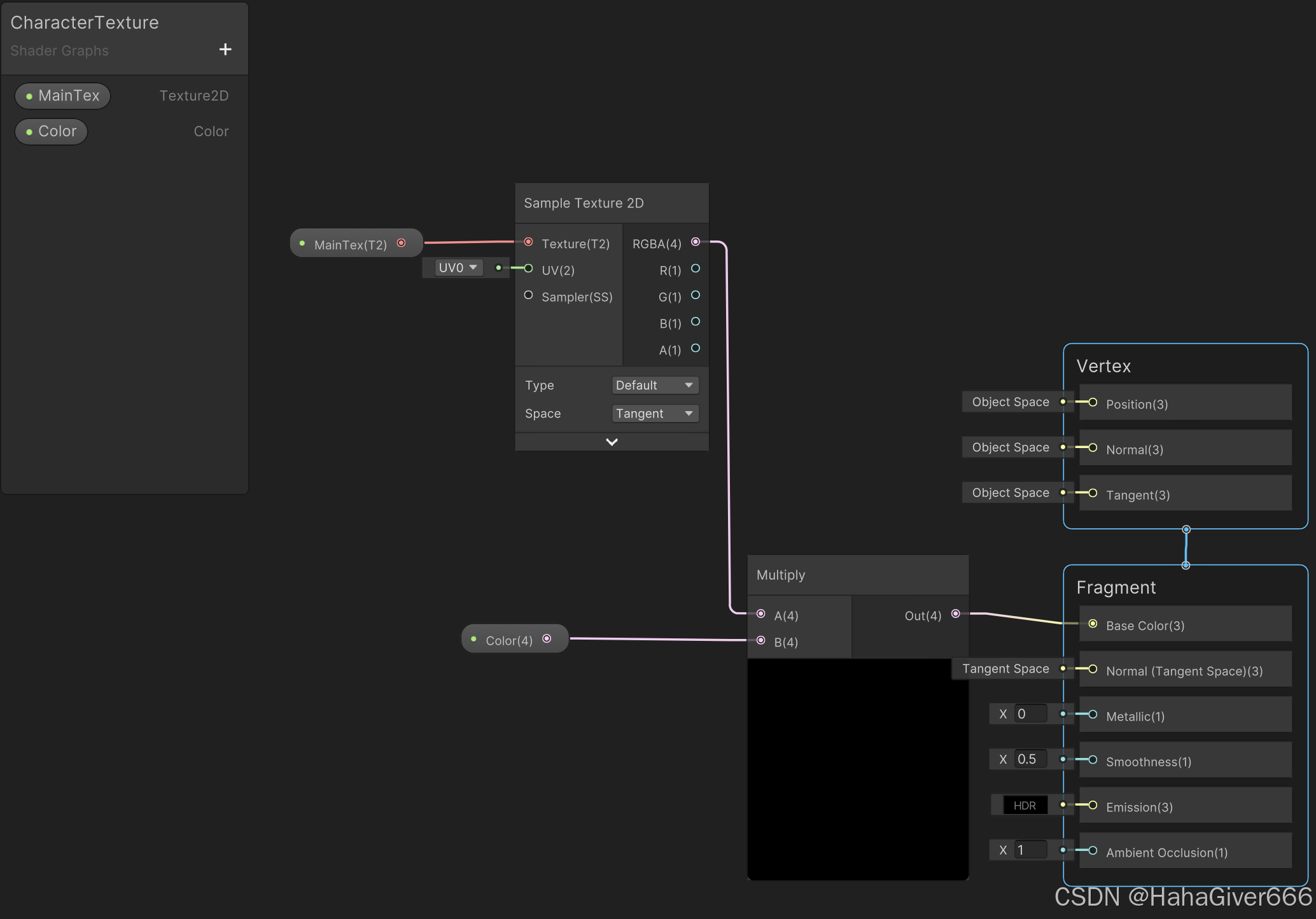This screenshot has width=1316, height=919.
Task: Click the Color(4) property node output port
Action: coord(547,639)
